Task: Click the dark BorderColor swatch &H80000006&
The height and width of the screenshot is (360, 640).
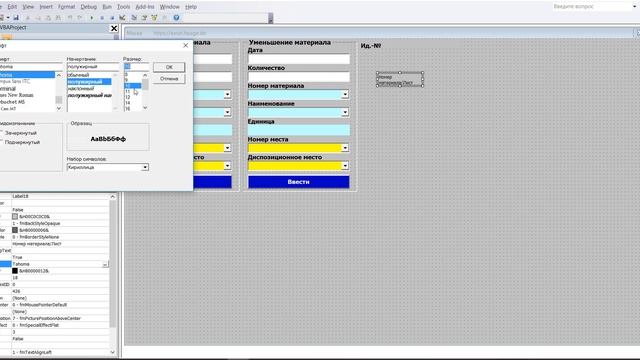Action: (15, 230)
